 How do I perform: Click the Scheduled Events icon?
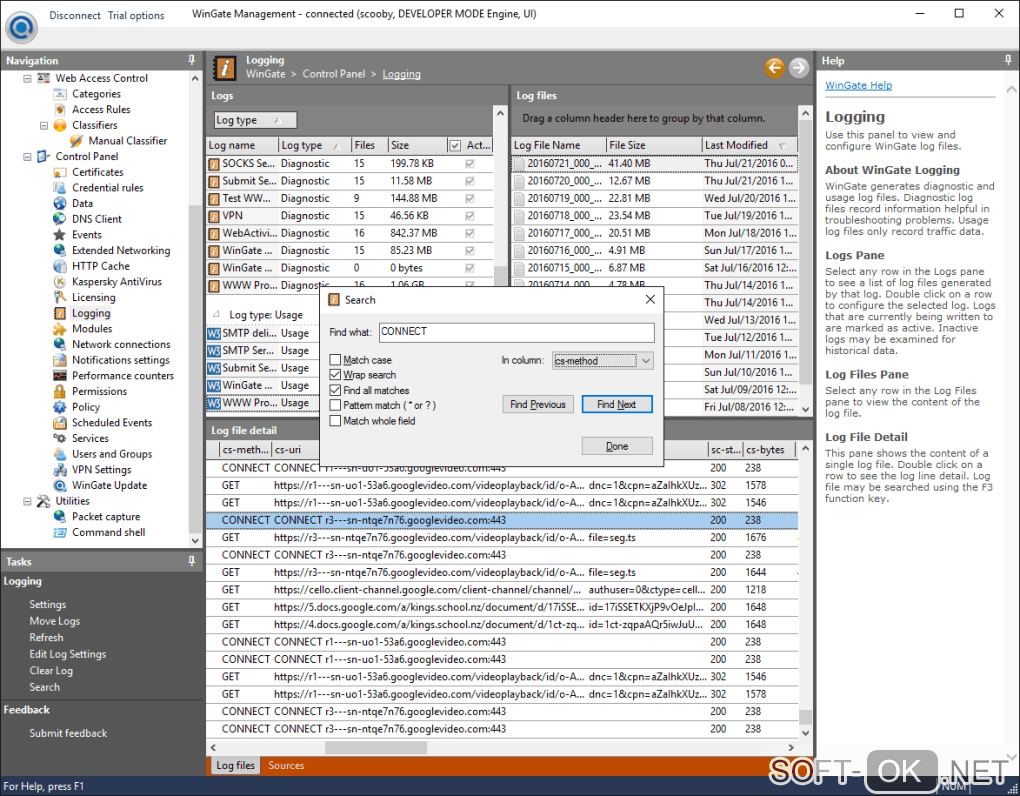click(60, 422)
